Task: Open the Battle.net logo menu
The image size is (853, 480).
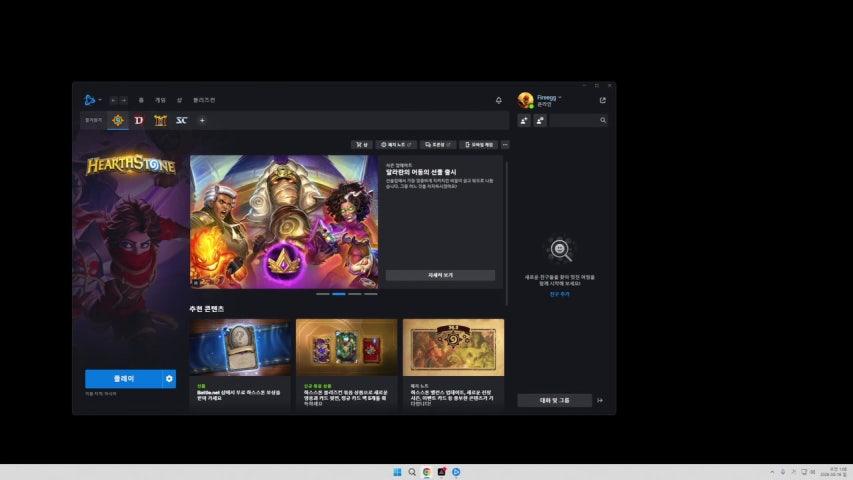Action: point(92,100)
